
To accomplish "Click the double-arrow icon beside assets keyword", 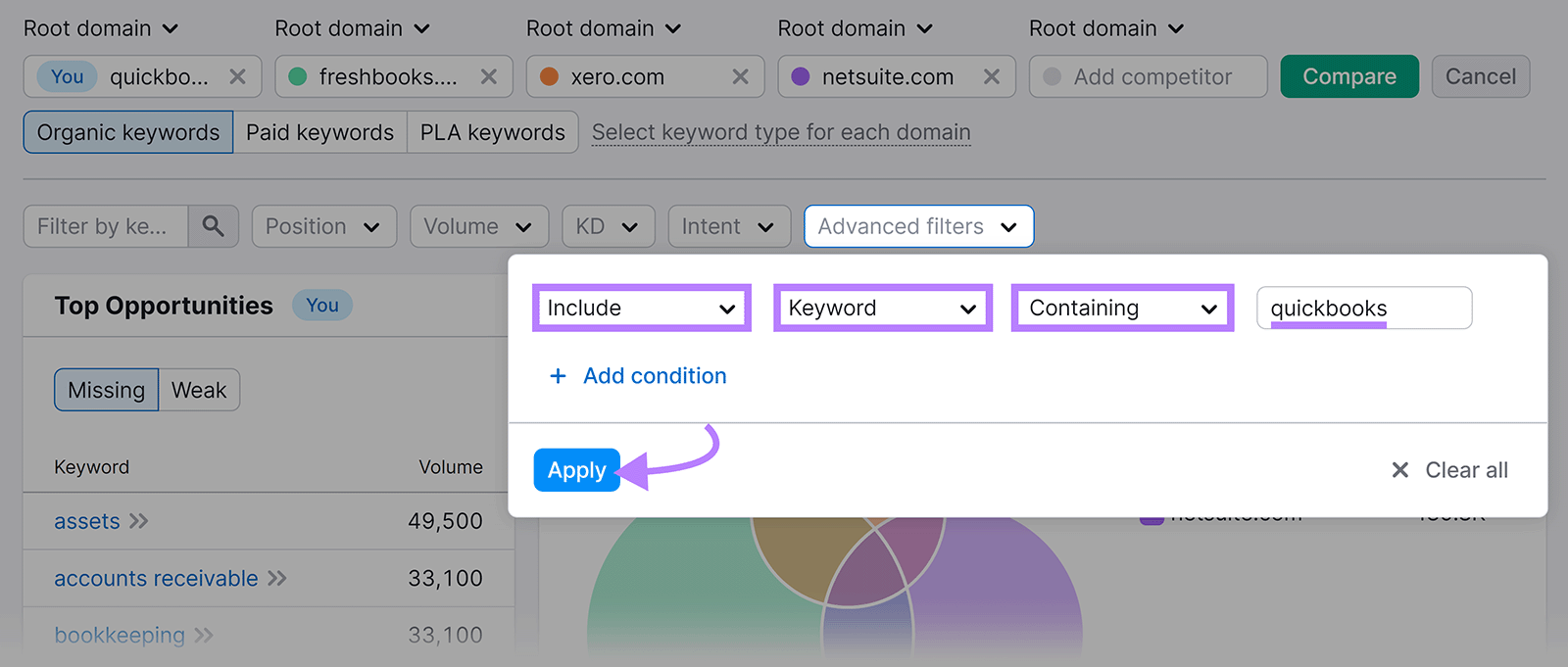I will pos(139,521).
